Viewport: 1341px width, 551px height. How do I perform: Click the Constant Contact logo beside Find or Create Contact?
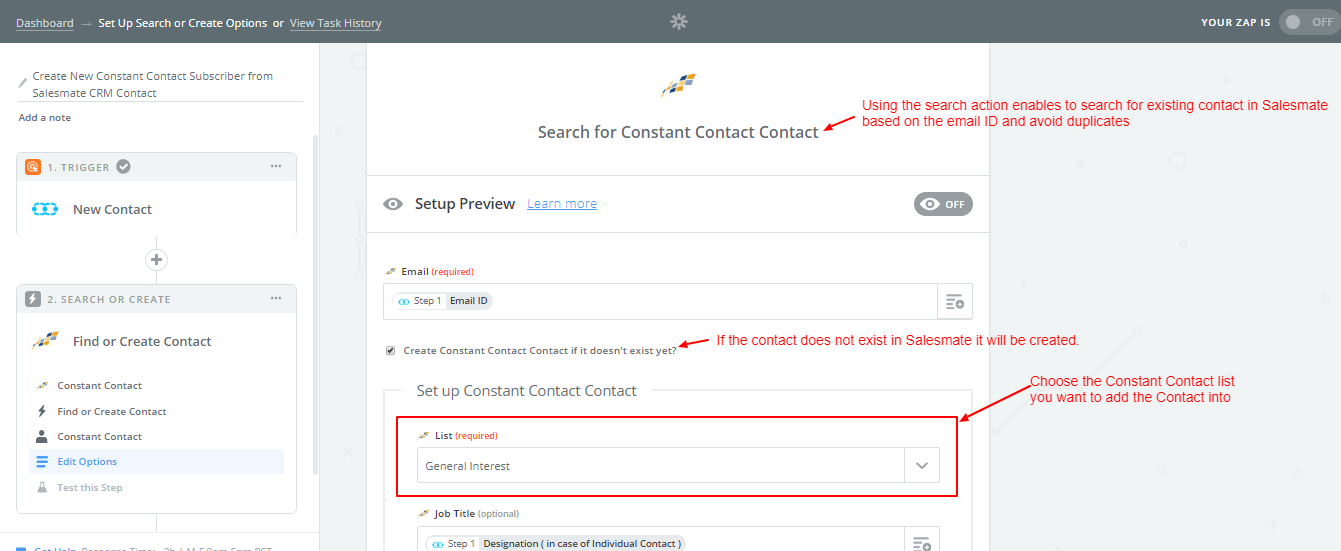(45, 340)
